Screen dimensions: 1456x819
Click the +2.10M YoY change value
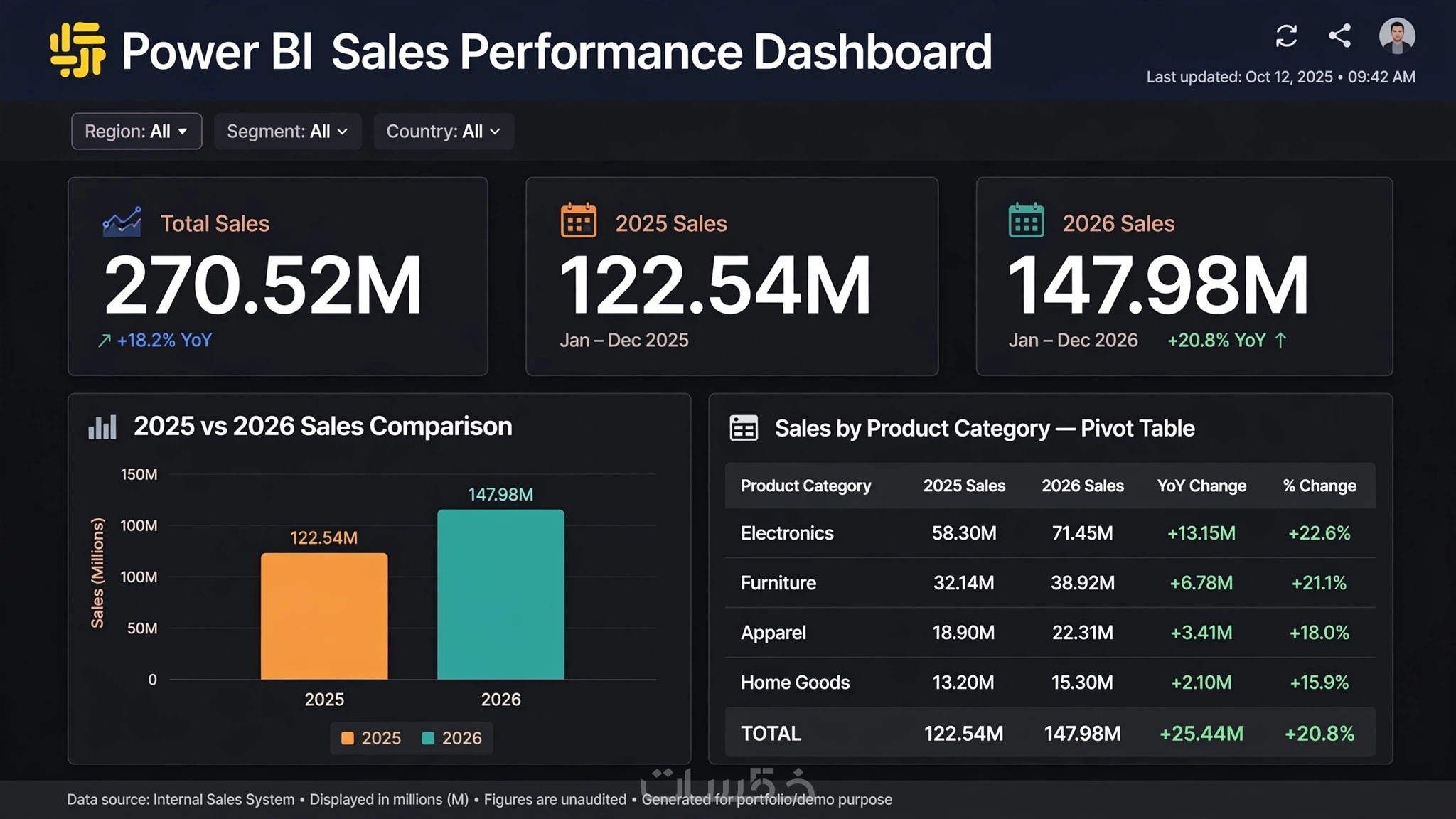[x=1201, y=682]
